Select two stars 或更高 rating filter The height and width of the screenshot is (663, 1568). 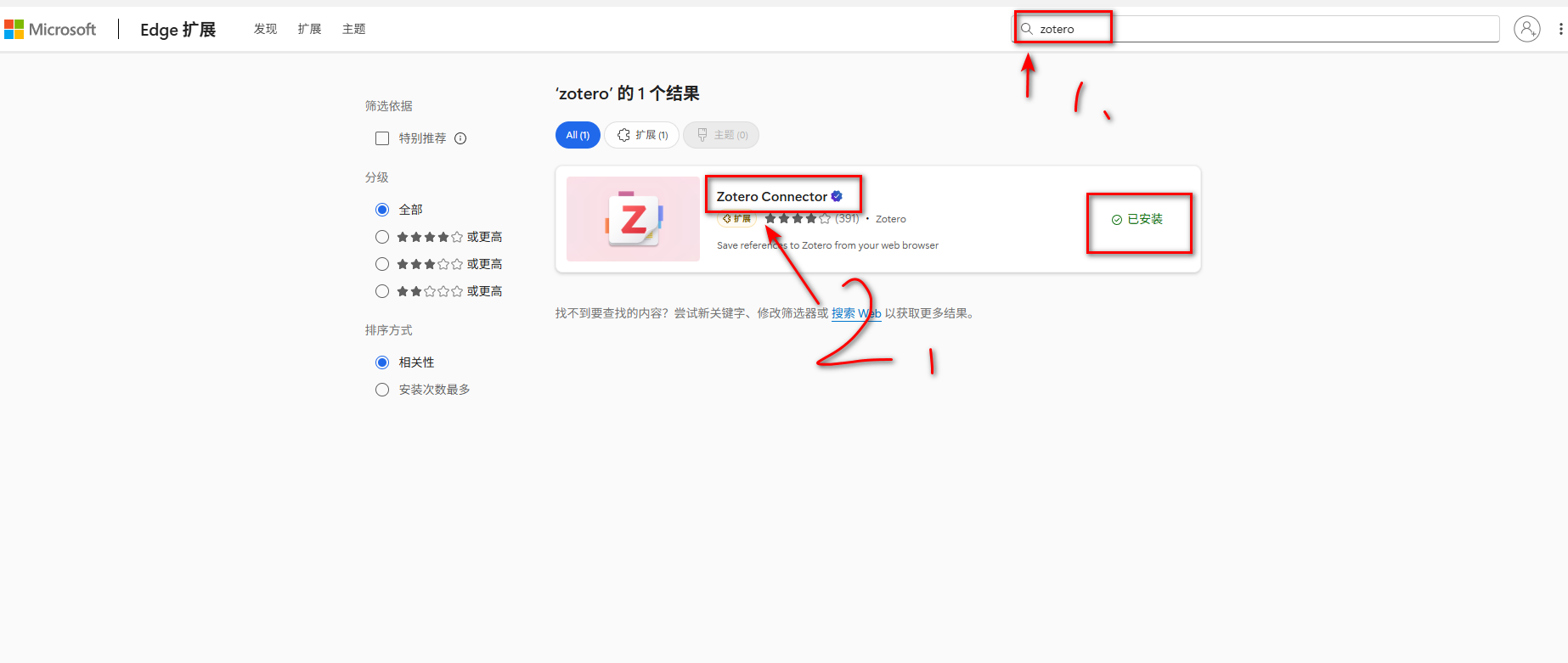(x=382, y=291)
